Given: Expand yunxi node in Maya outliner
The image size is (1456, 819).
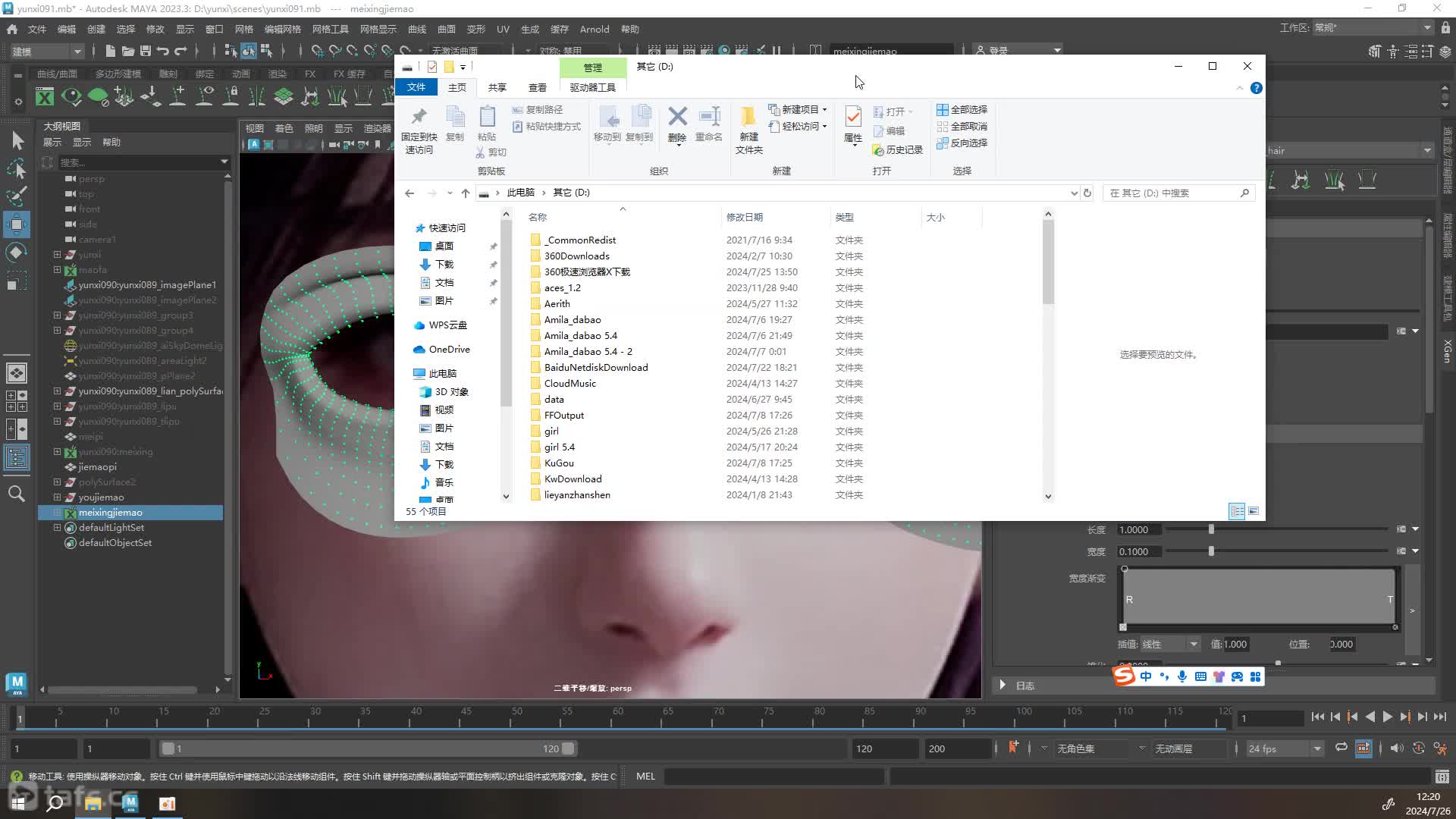Looking at the screenshot, I should (x=57, y=254).
